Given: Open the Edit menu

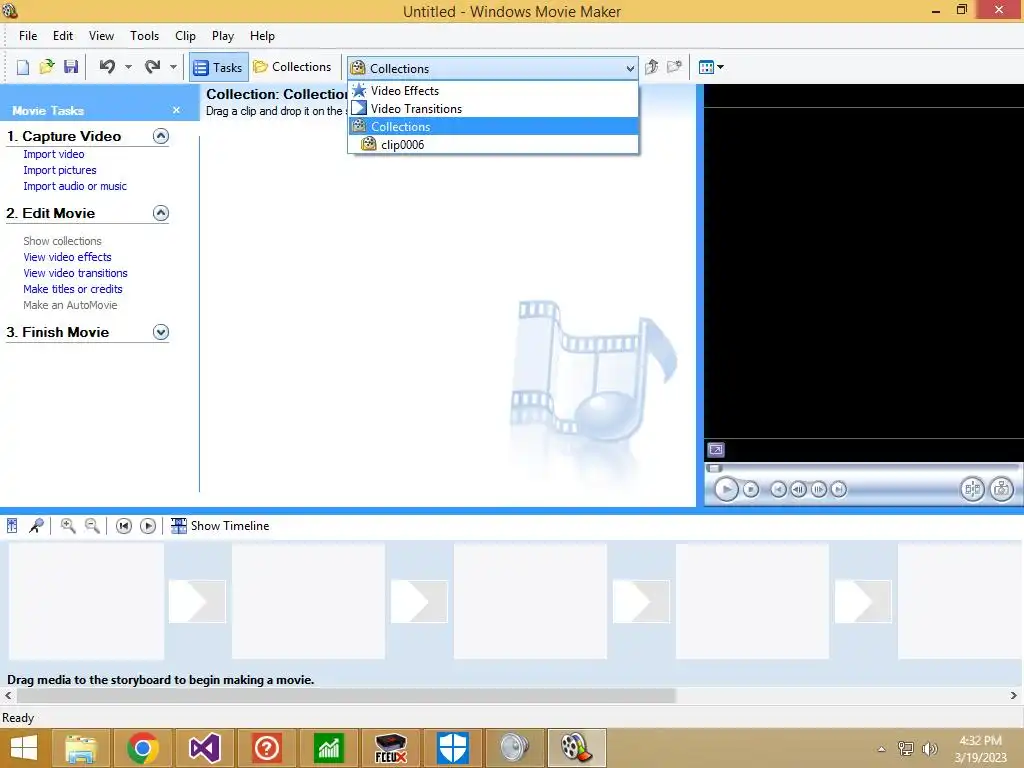Looking at the screenshot, I should tap(63, 36).
